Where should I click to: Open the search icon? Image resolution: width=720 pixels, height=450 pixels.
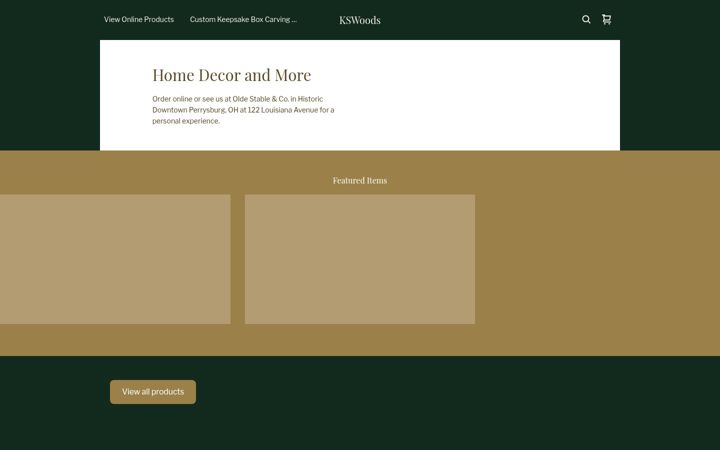pos(586,19)
